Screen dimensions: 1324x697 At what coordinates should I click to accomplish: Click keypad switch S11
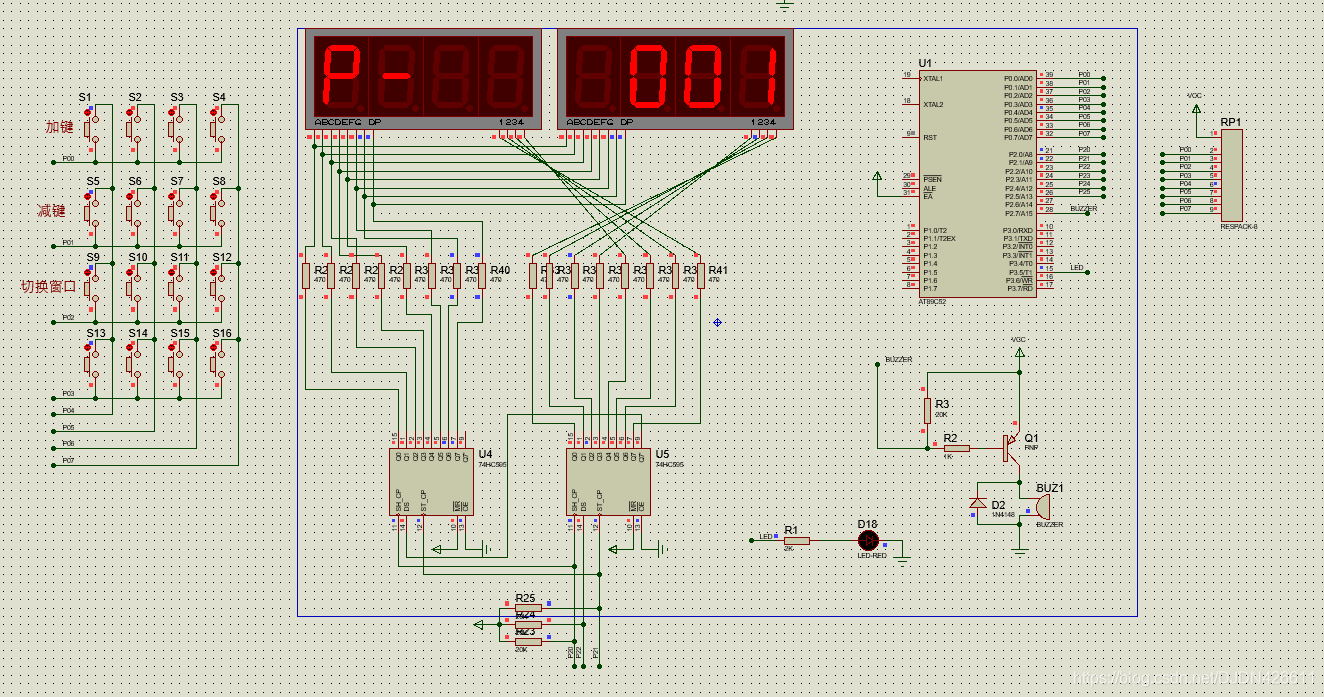(176, 287)
